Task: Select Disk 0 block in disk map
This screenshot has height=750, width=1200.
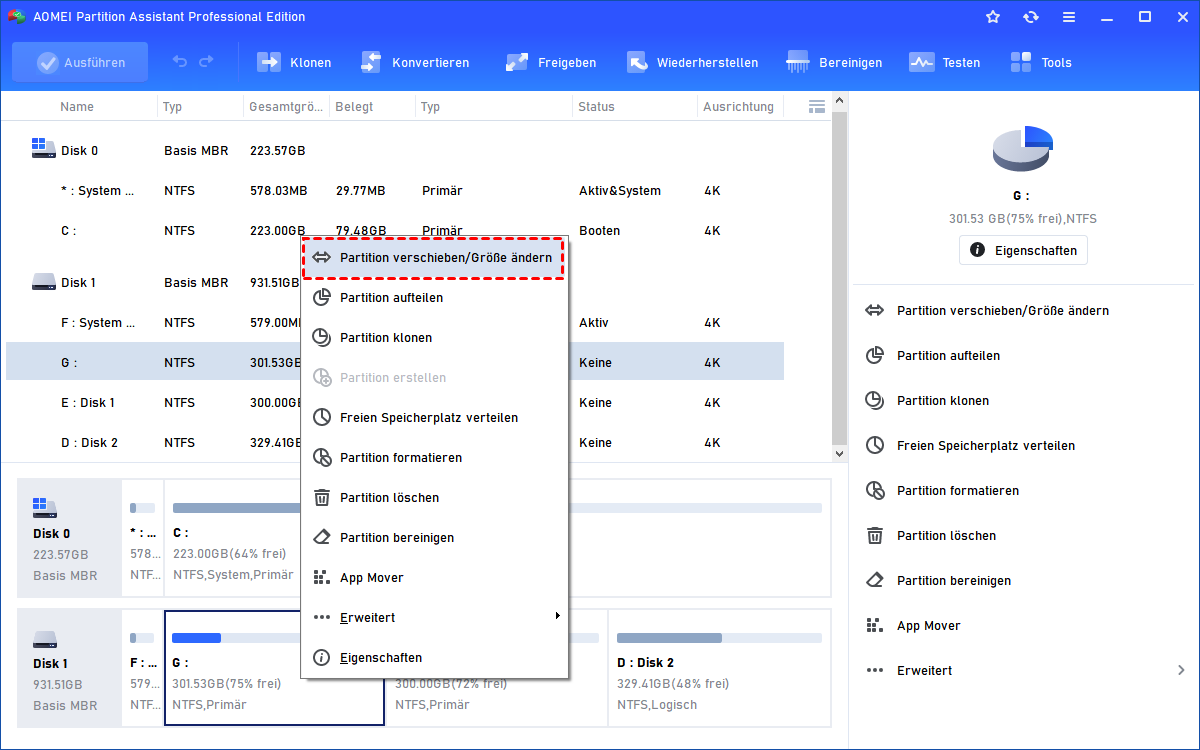Action: [x=69, y=538]
